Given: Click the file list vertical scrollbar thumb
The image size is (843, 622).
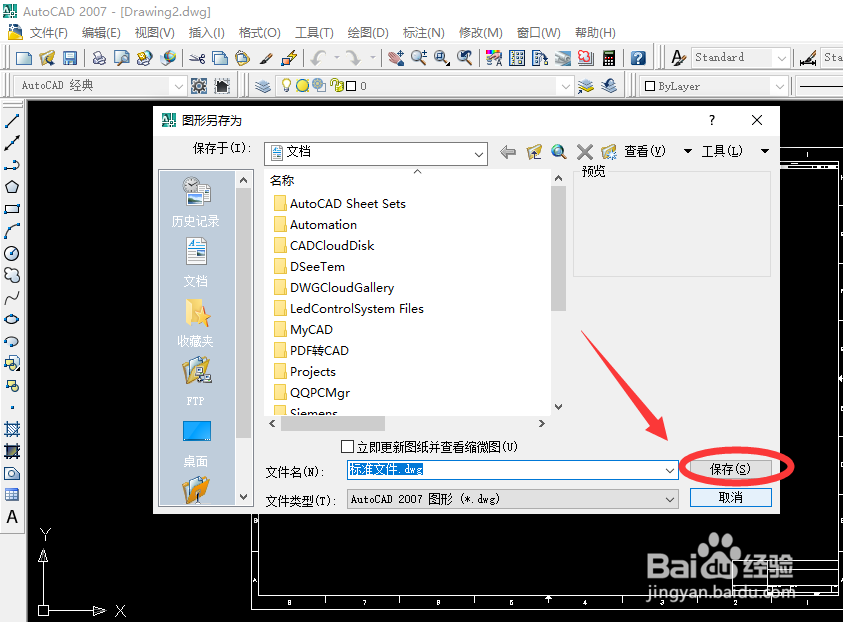Looking at the screenshot, I should point(559,248).
